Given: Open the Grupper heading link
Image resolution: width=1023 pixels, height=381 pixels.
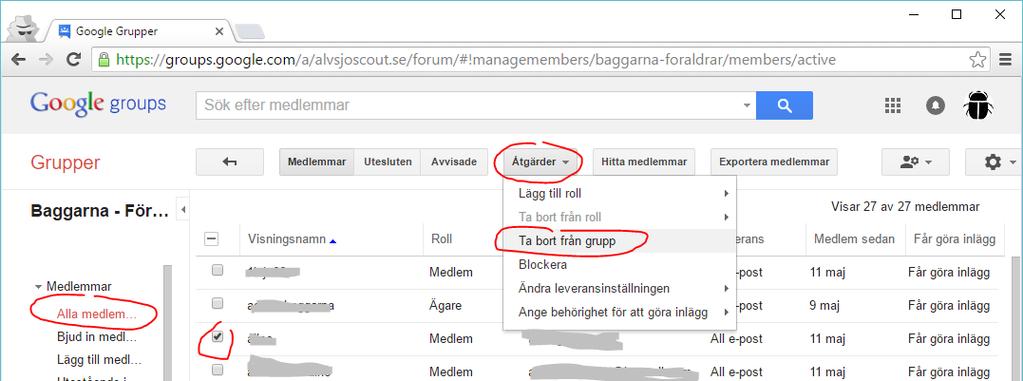Looking at the screenshot, I should (x=65, y=162).
